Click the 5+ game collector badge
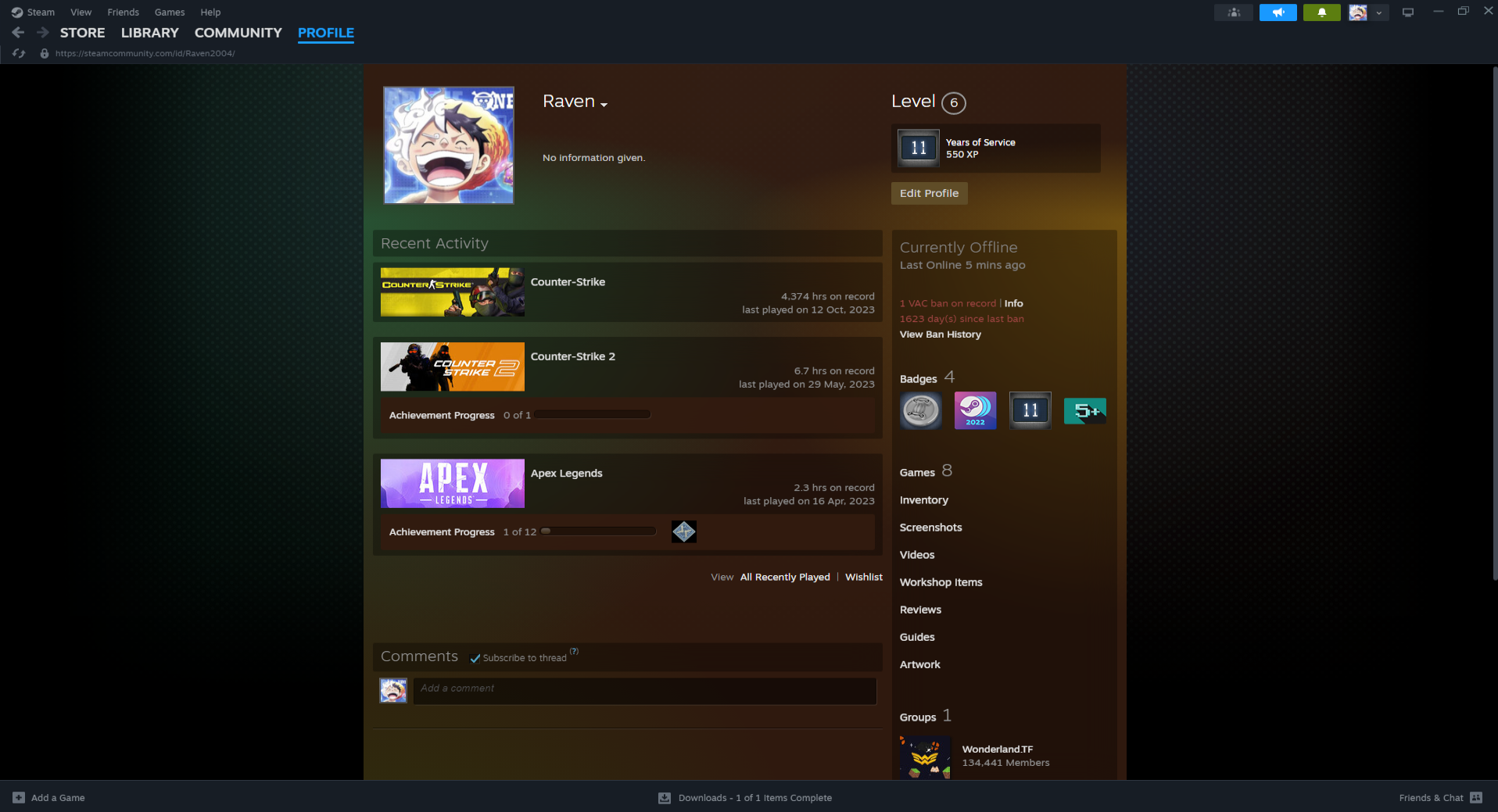This screenshot has width=1498, height=812. pos(1084,410)
